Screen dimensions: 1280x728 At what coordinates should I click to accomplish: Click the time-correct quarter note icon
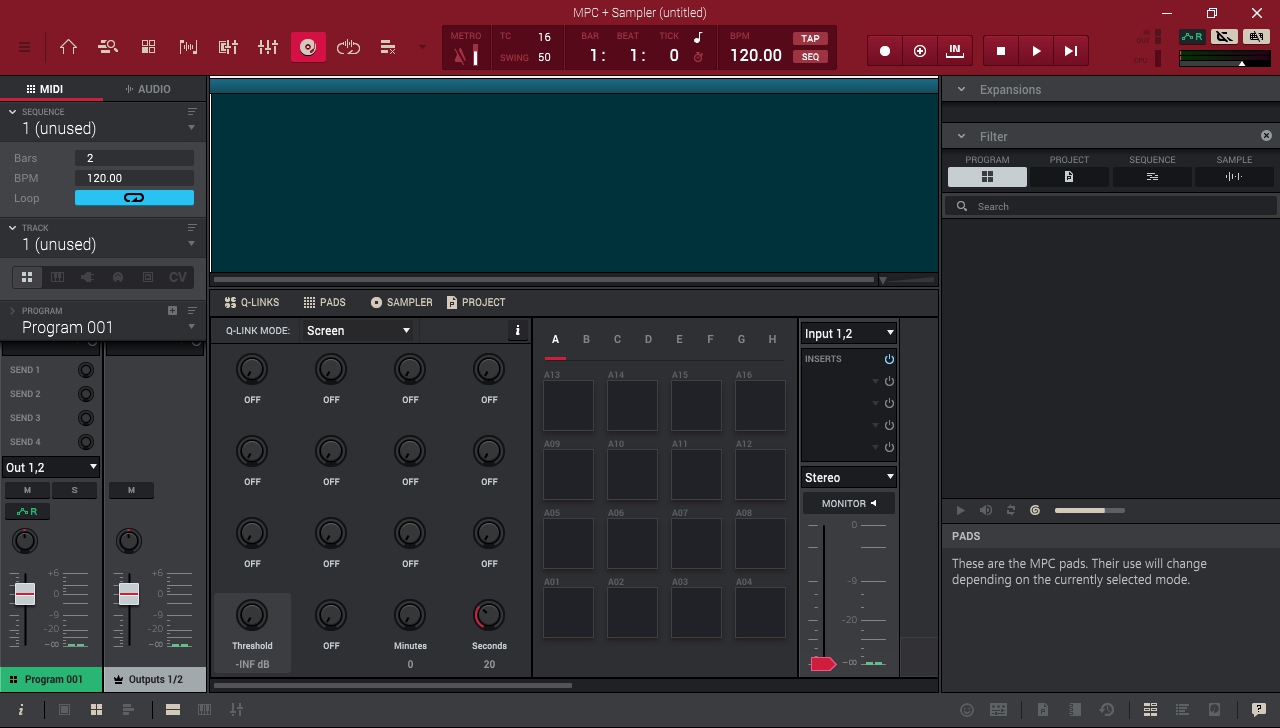click(x=698, y=37)
